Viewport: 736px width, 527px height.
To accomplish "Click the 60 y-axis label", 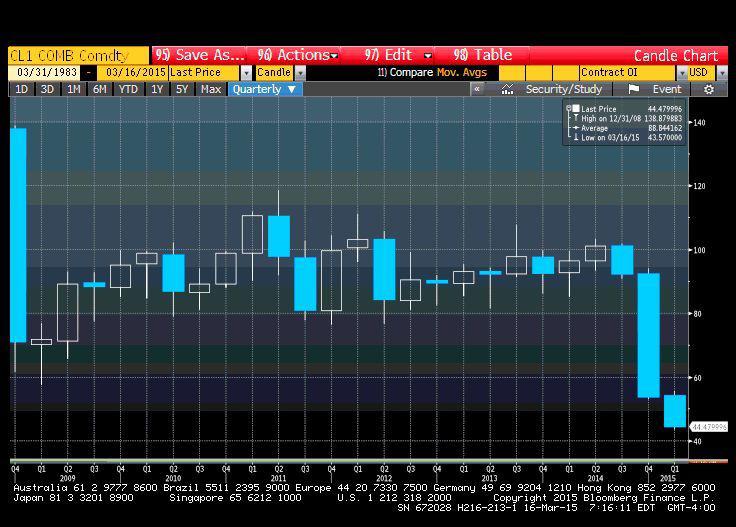I will [x=698, y=378].
